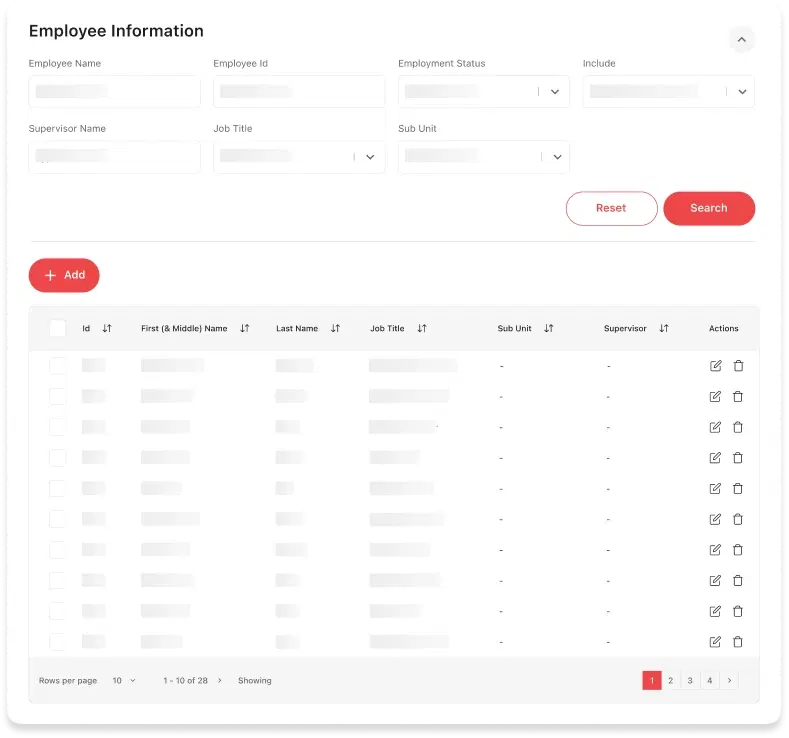Open the Job Title filter dropdown

click(299, 157)
